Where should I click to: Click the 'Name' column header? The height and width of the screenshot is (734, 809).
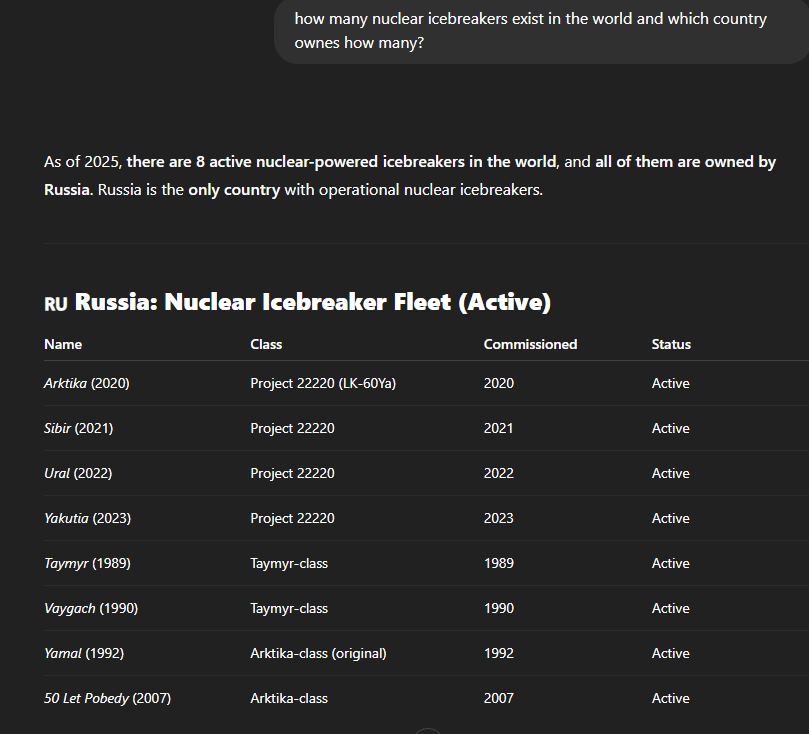click(x=63, y=344)
